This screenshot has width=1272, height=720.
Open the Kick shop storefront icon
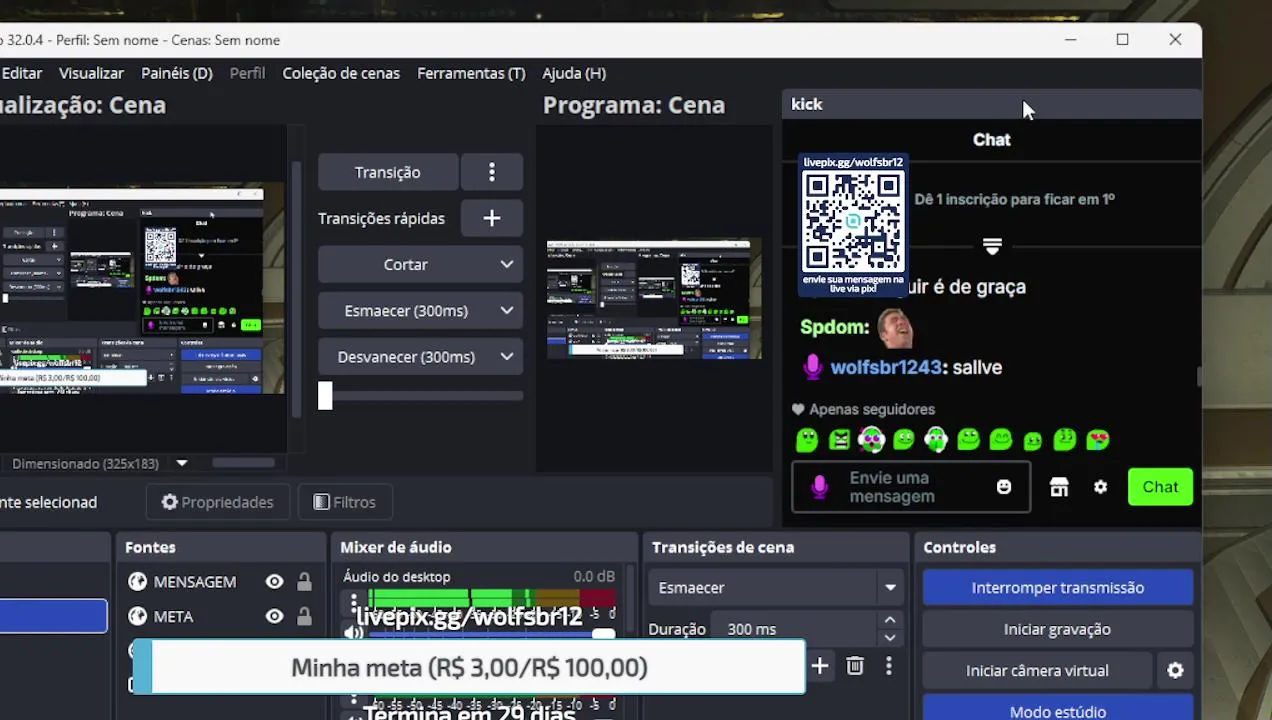1059,487
